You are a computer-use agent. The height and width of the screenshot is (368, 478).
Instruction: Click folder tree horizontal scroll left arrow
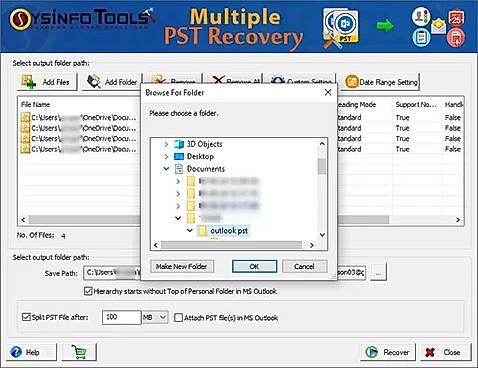coord(156,245)
